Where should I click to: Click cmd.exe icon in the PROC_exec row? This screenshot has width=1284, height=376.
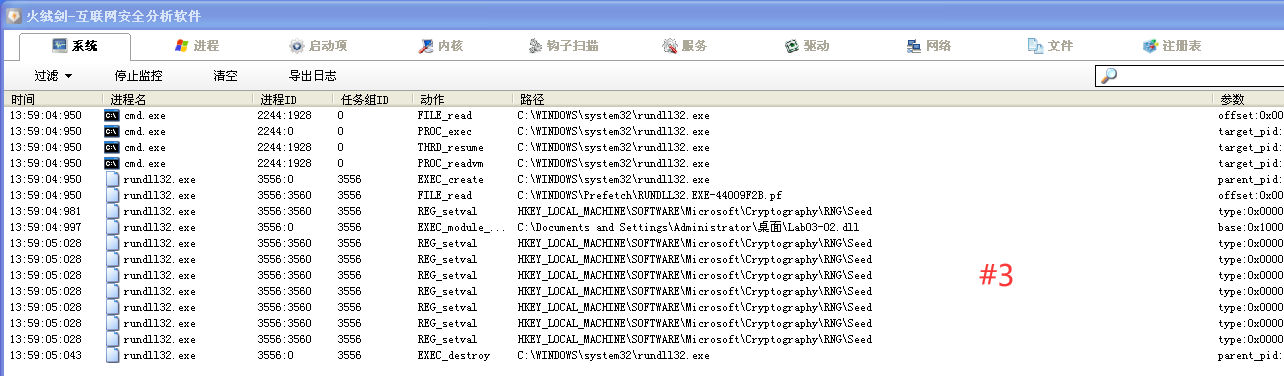tap(112, 131)
